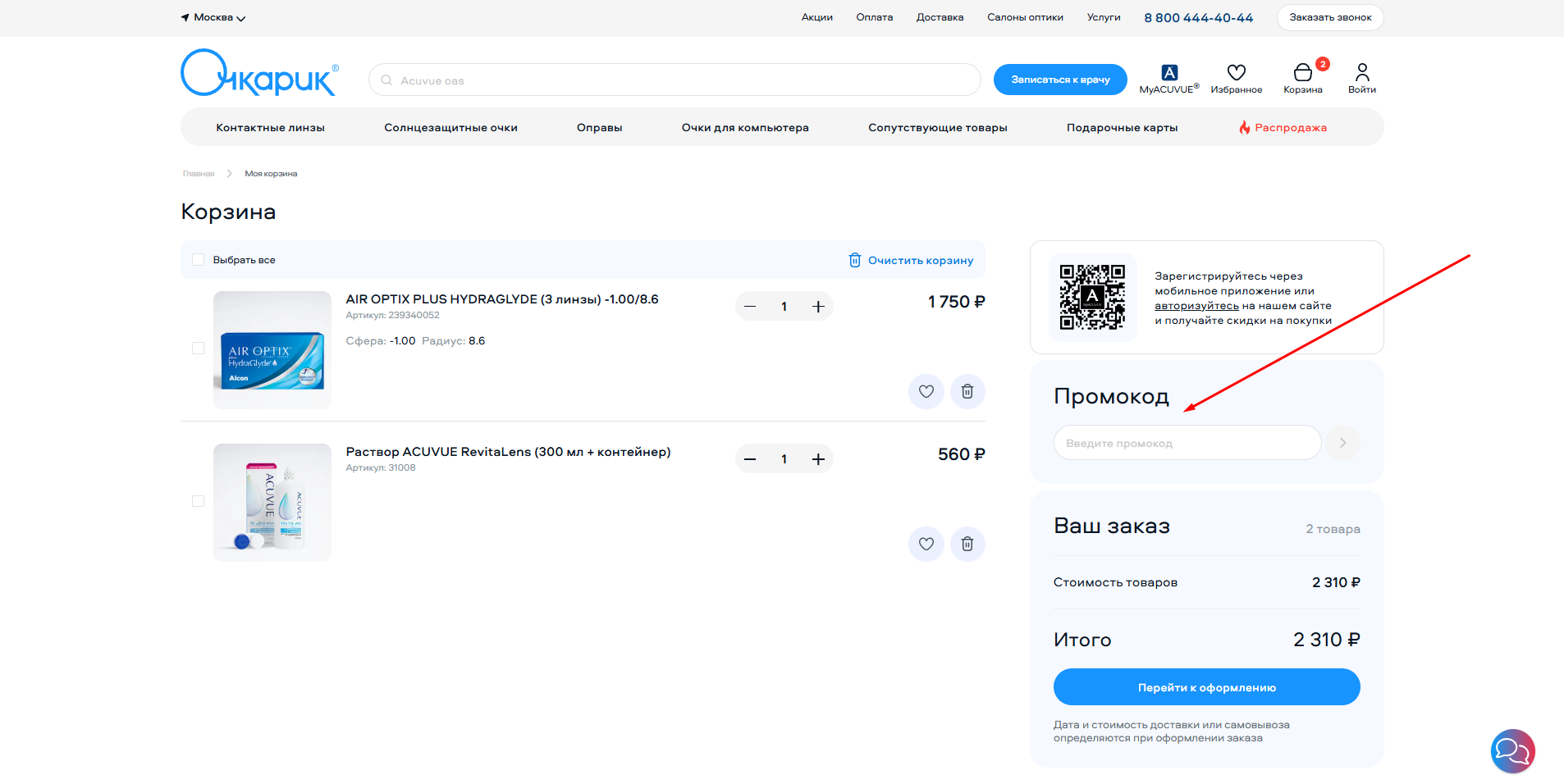
Task: Open the Корзина cart icon
Action: (1302, 74)
